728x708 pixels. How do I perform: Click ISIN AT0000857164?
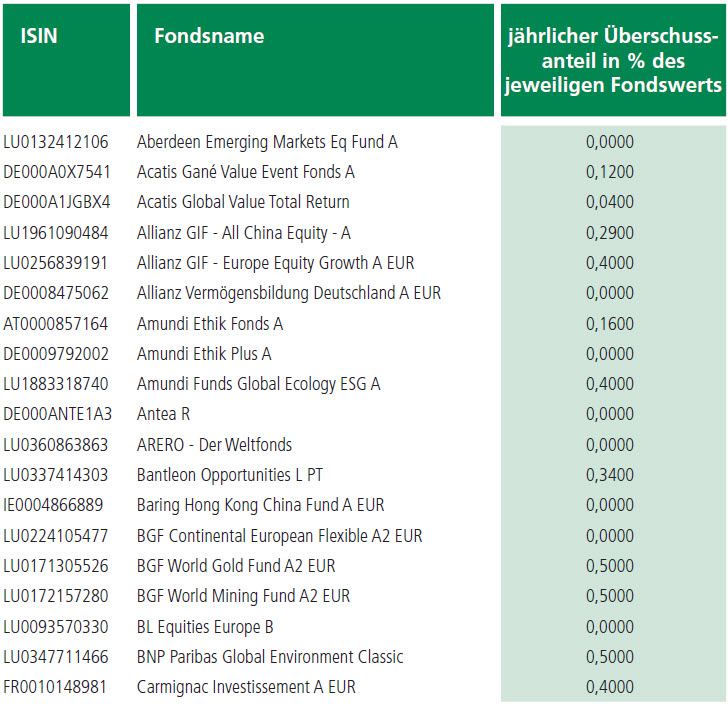click(x=56, y=324)
